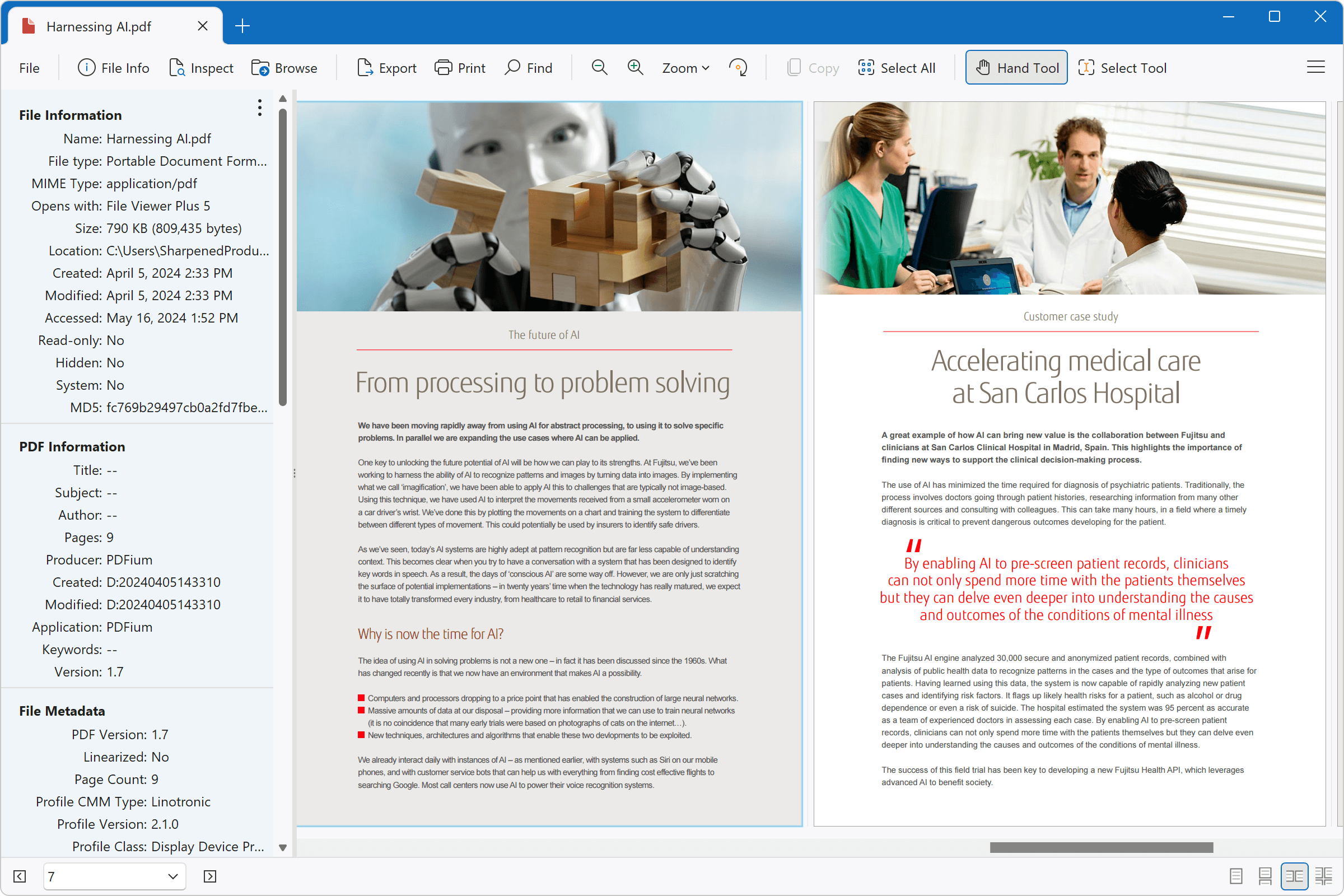The width and height of the screenshot is (1344, 896).
Task: Open the File menu
Action: [29, 67]
